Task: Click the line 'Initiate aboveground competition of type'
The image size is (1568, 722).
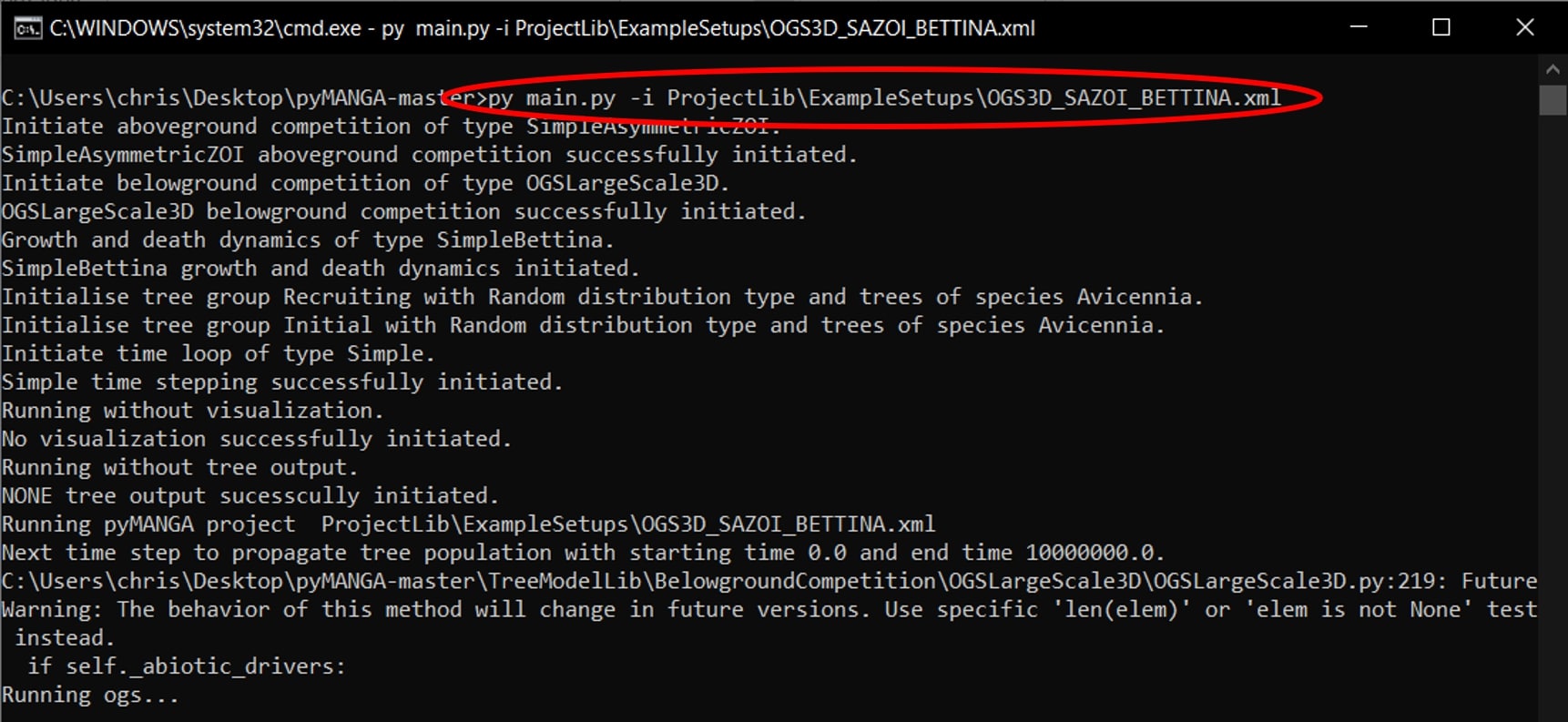Action: (x=391, y=127)
